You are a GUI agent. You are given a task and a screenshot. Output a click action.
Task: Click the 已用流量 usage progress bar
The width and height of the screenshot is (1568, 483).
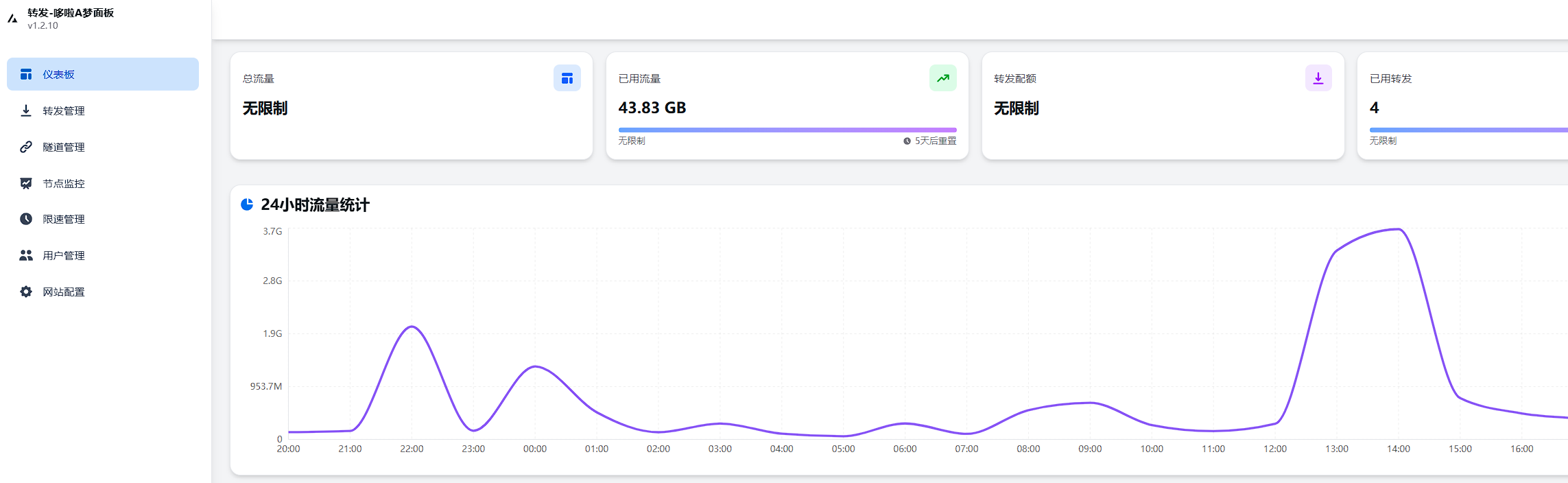coord(787,130)
